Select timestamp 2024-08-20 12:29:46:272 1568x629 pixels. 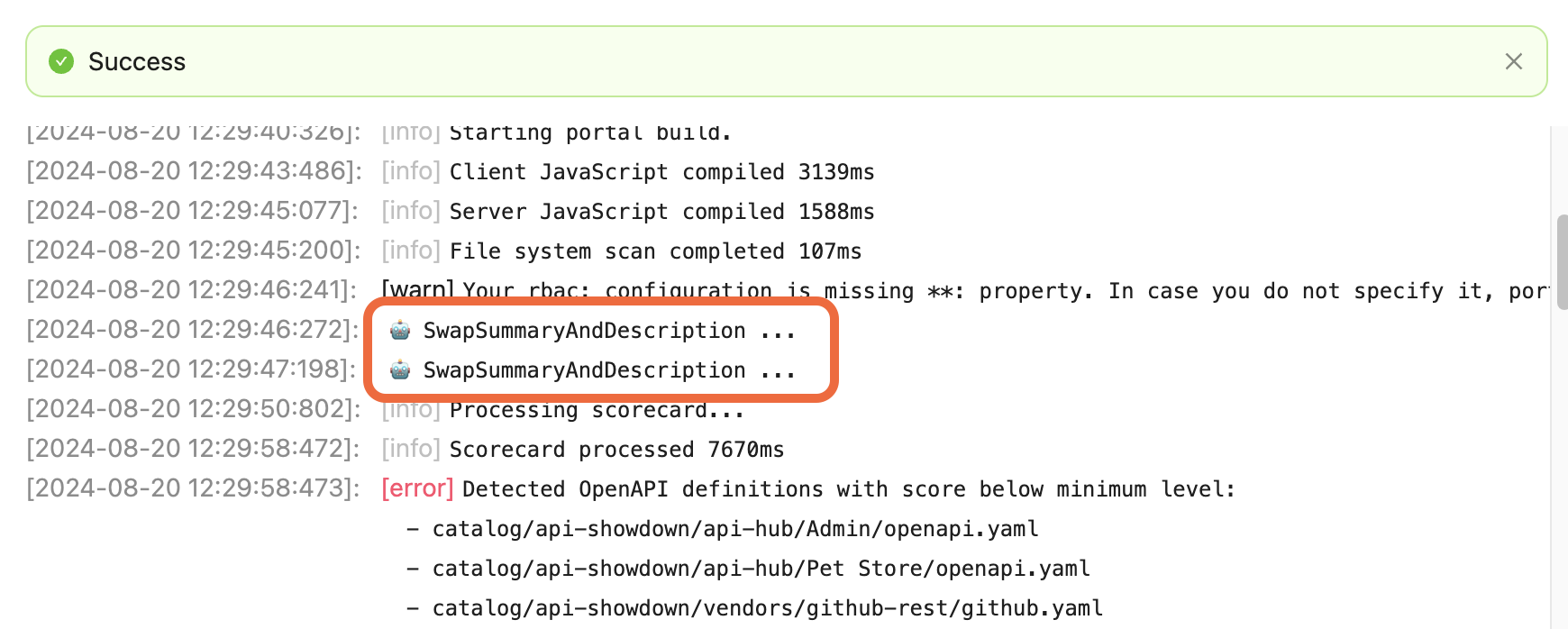point(193,330)
